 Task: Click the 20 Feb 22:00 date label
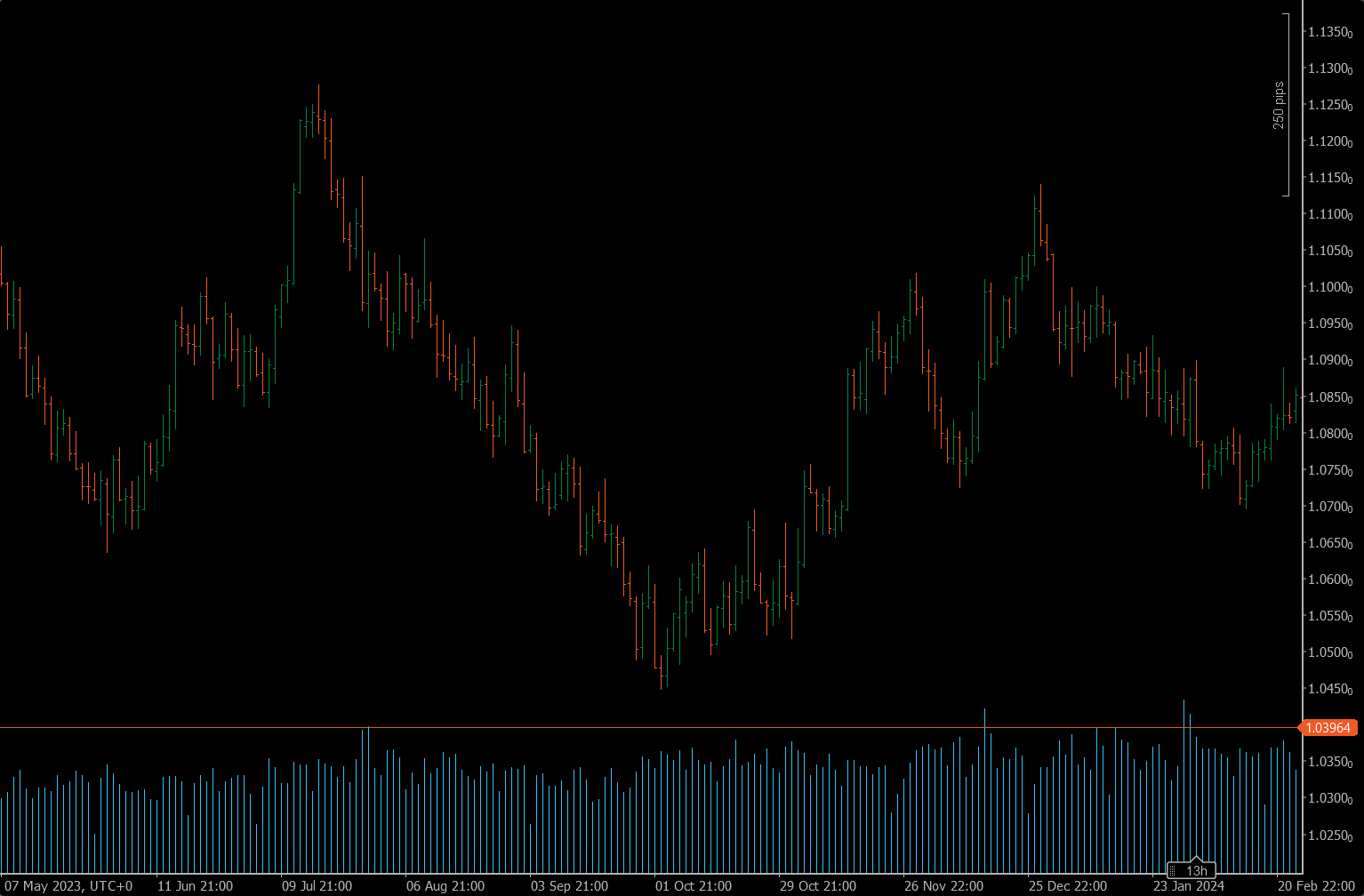tap(1316, 886)
